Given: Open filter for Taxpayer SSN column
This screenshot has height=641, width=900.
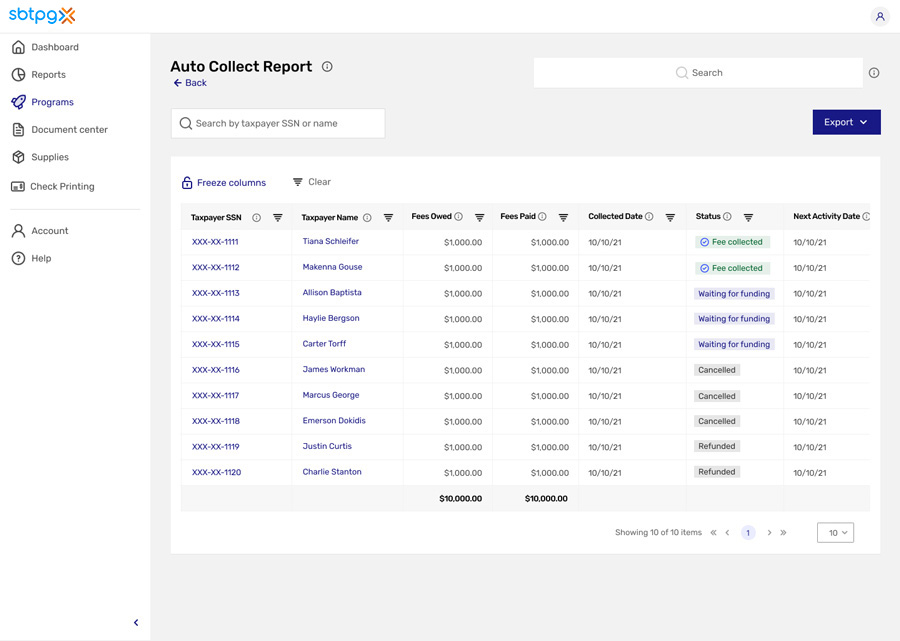Looking at the screenshot, I should (x=278, y=218).
